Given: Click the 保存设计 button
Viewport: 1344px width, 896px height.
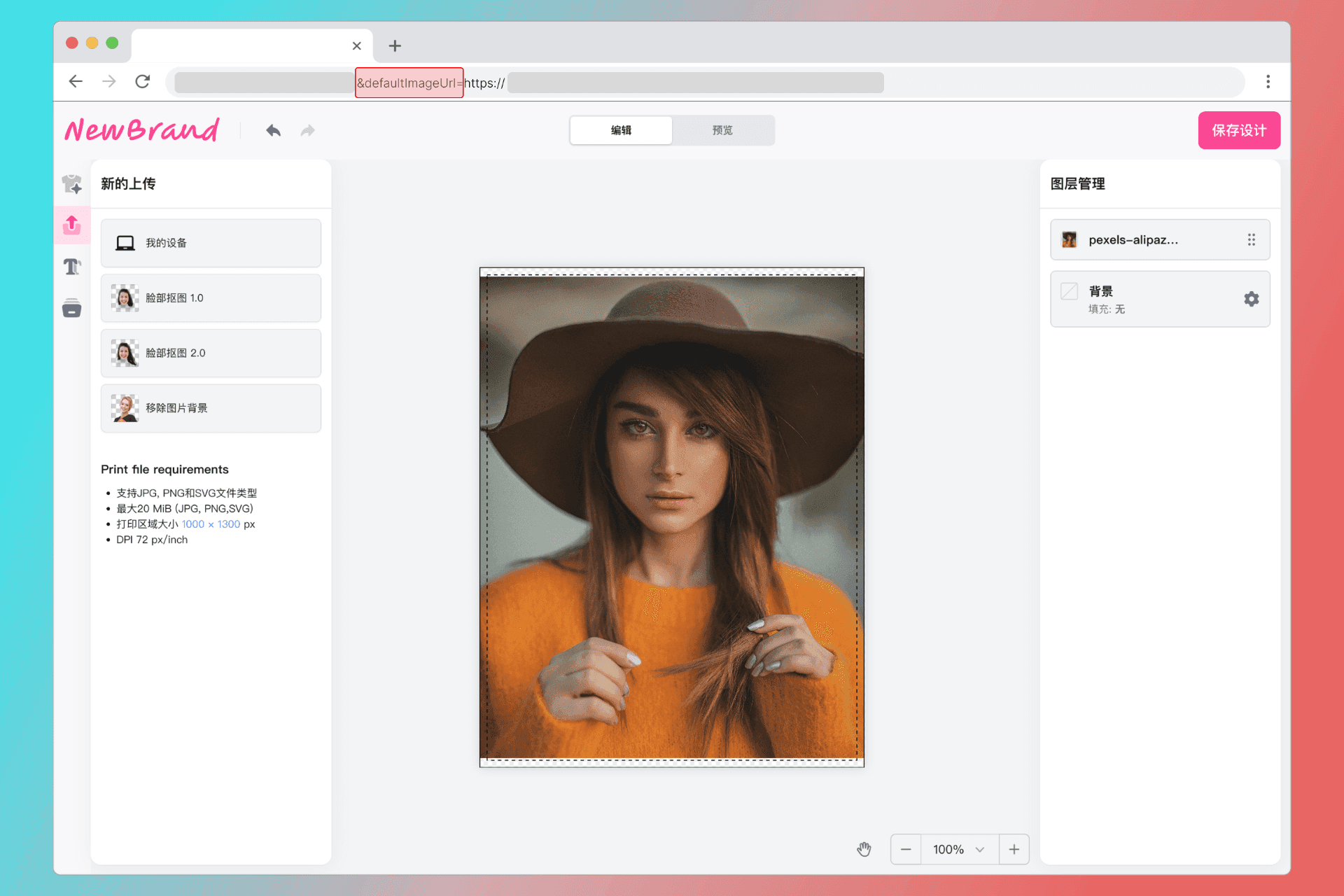Looking at the screenshot, I should pyautogui.click(x=1238, y=130).
